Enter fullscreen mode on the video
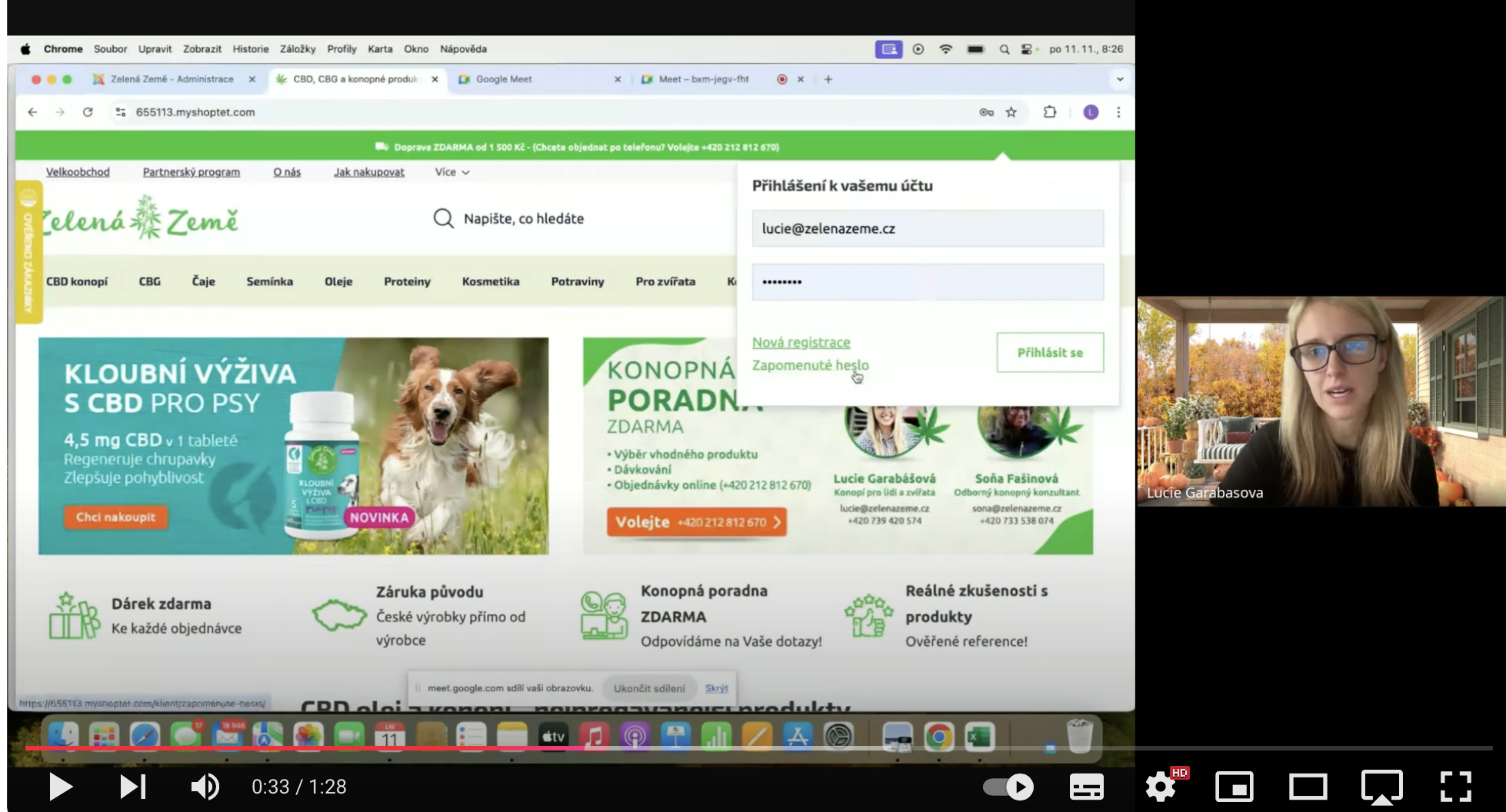This screenshot has width=1506, height=812. tap(1456, 787)
